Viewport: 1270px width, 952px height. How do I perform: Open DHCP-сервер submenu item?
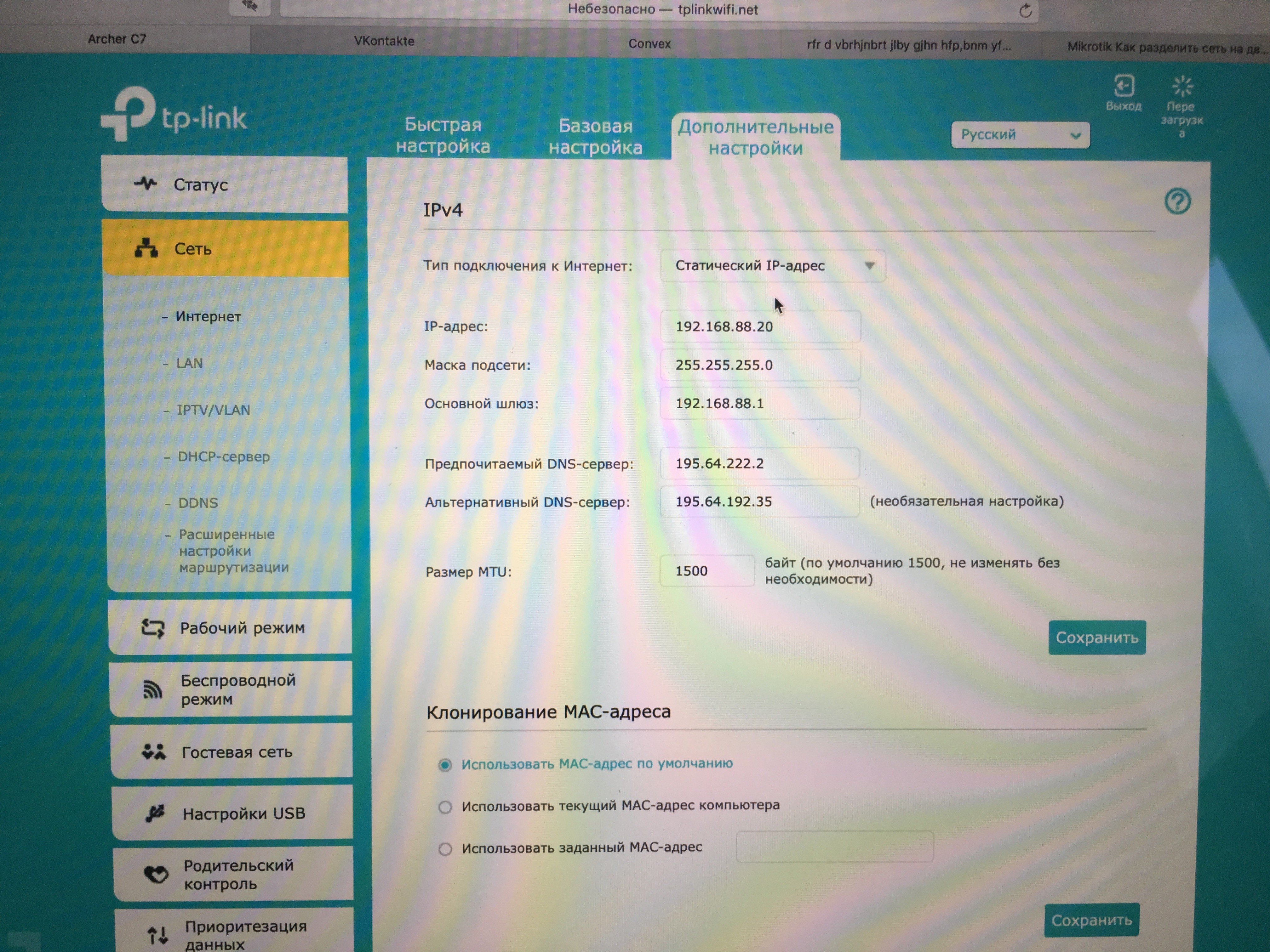pyautogui.click(x=223, y=457)
